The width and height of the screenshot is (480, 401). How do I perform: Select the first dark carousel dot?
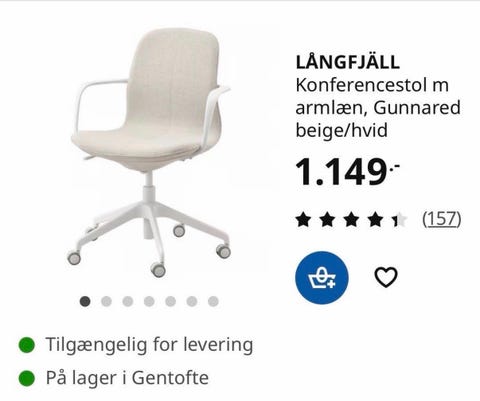coord(85,302)
